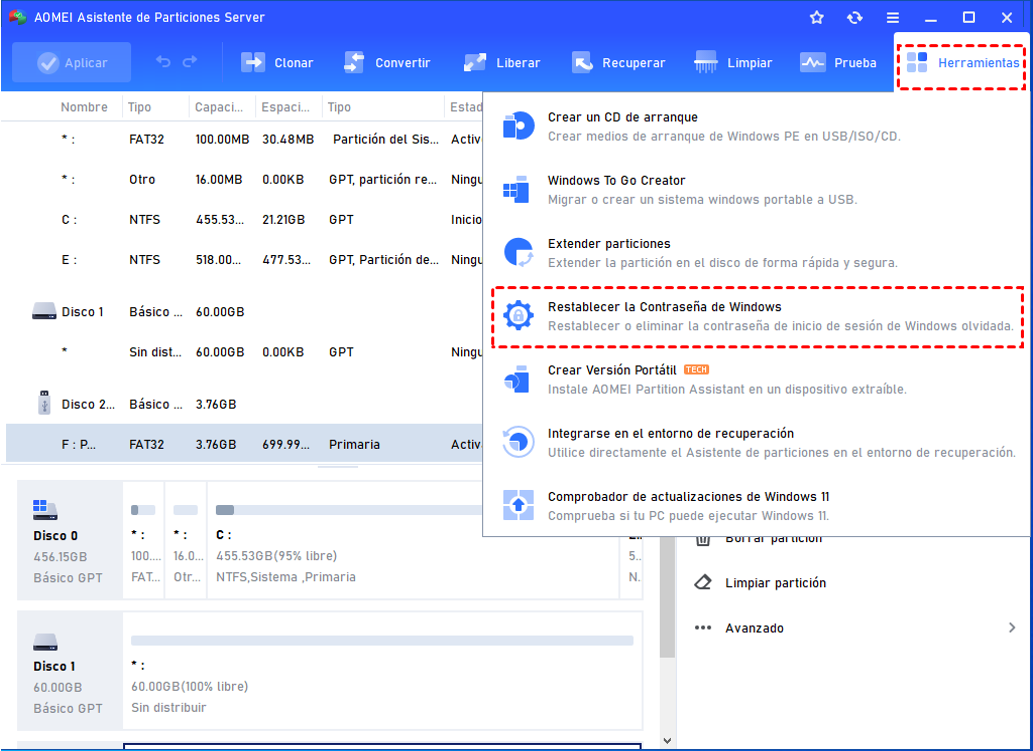
Task: Click the gear-lock password reset icon
Action: pyautogui.click(x=518, y=316)
